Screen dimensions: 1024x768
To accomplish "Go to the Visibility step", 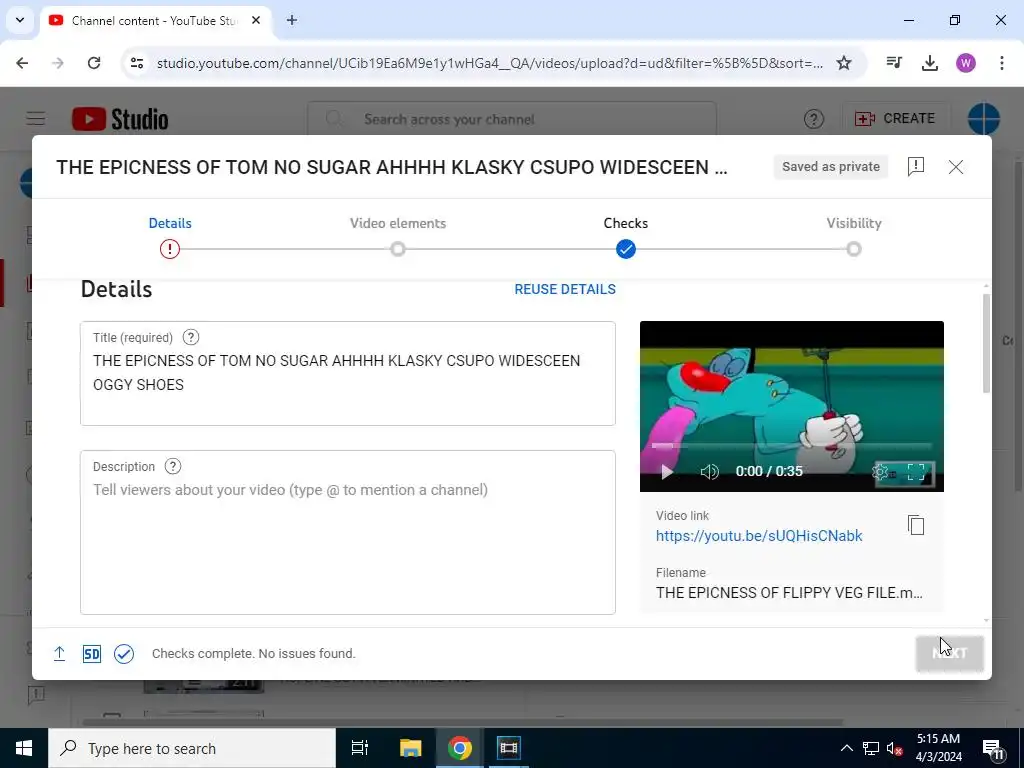I will (854, 223).
